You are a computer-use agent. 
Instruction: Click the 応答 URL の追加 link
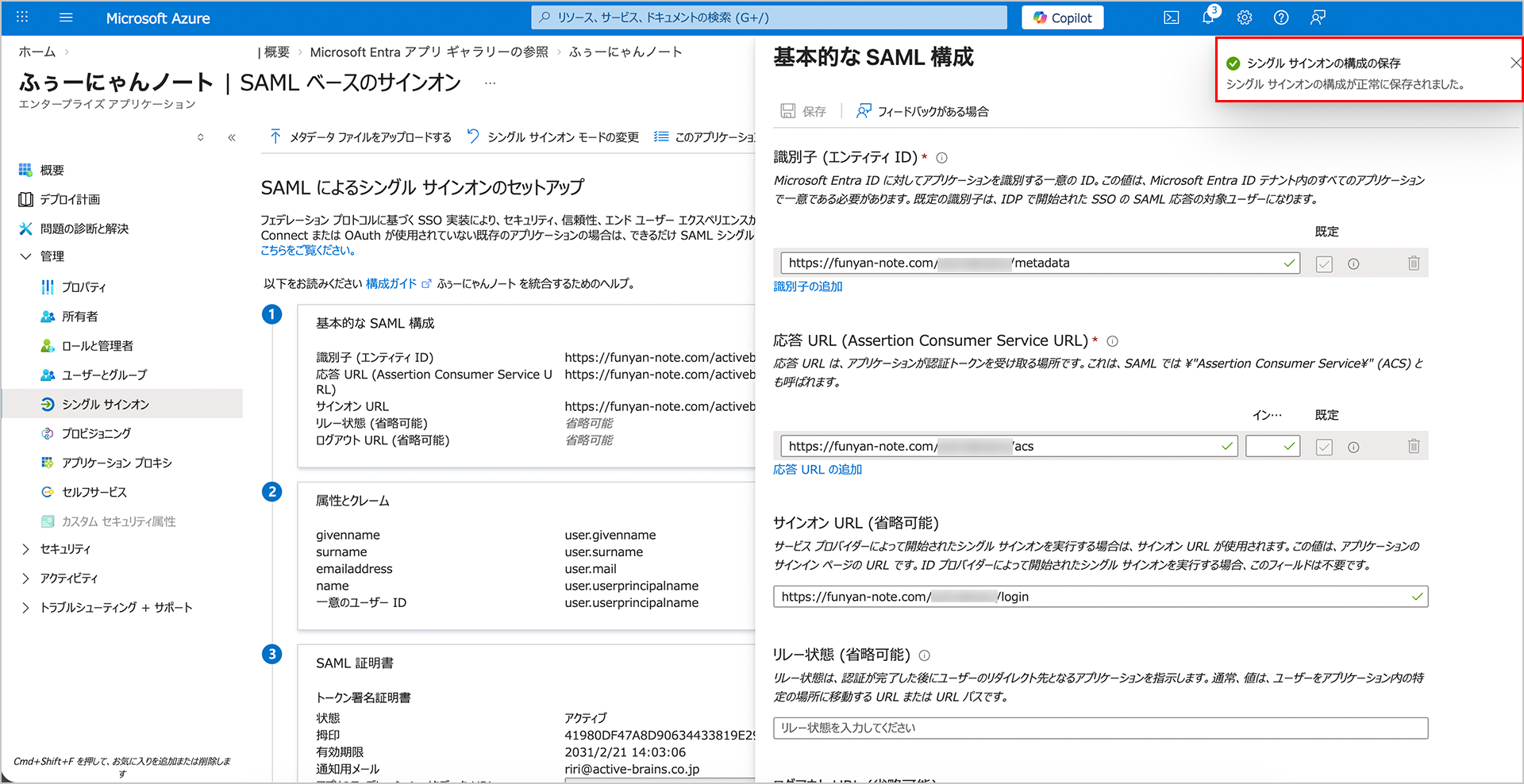tap(817, 470)
